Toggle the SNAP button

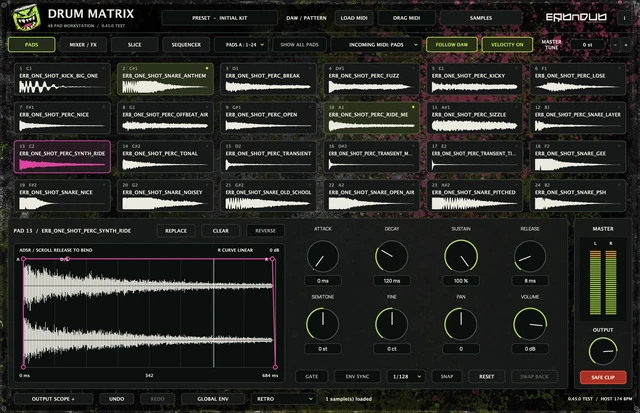(447, 376)
